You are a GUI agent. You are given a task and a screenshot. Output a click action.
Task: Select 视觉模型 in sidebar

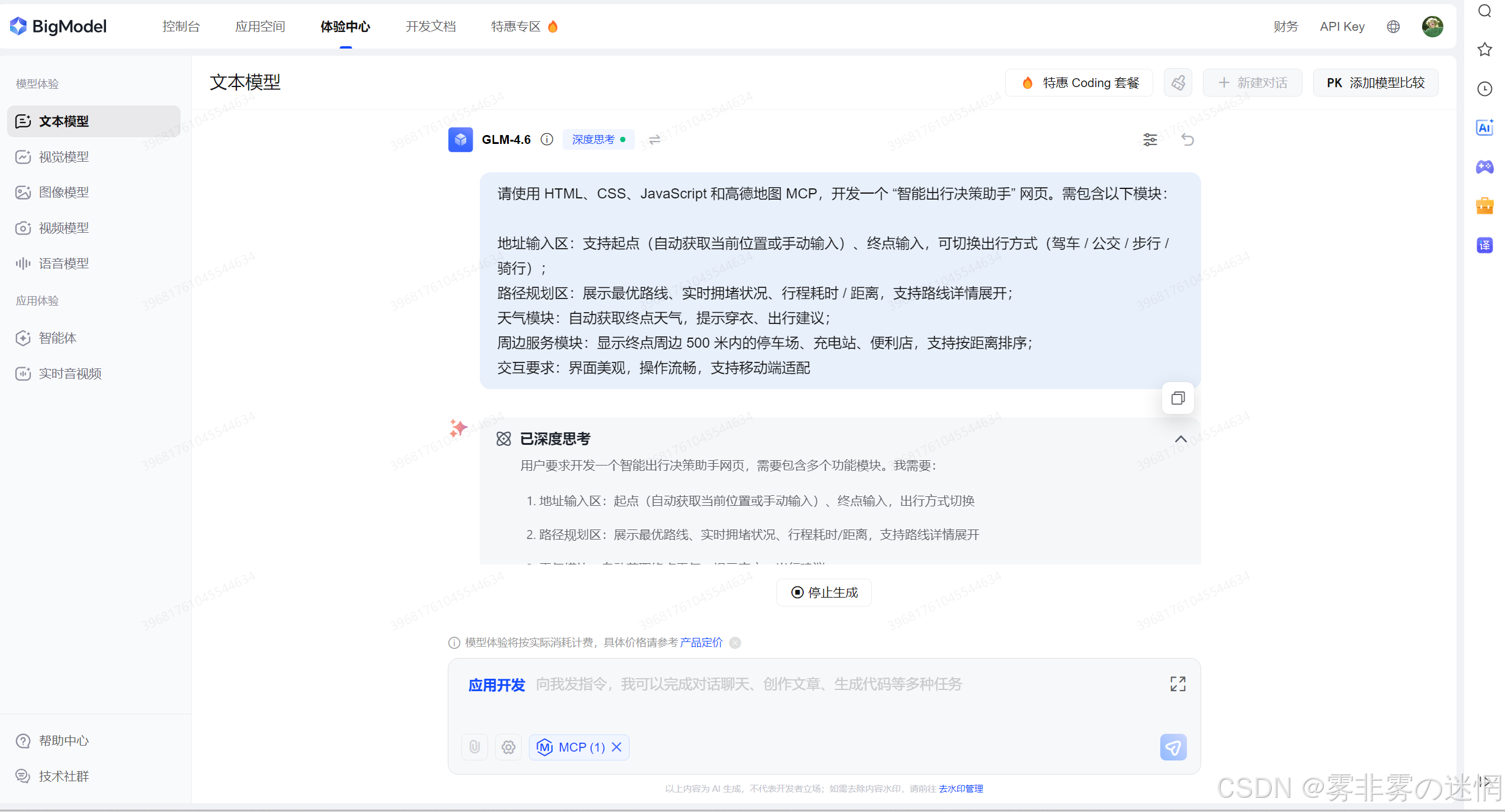tap(64, 157)
